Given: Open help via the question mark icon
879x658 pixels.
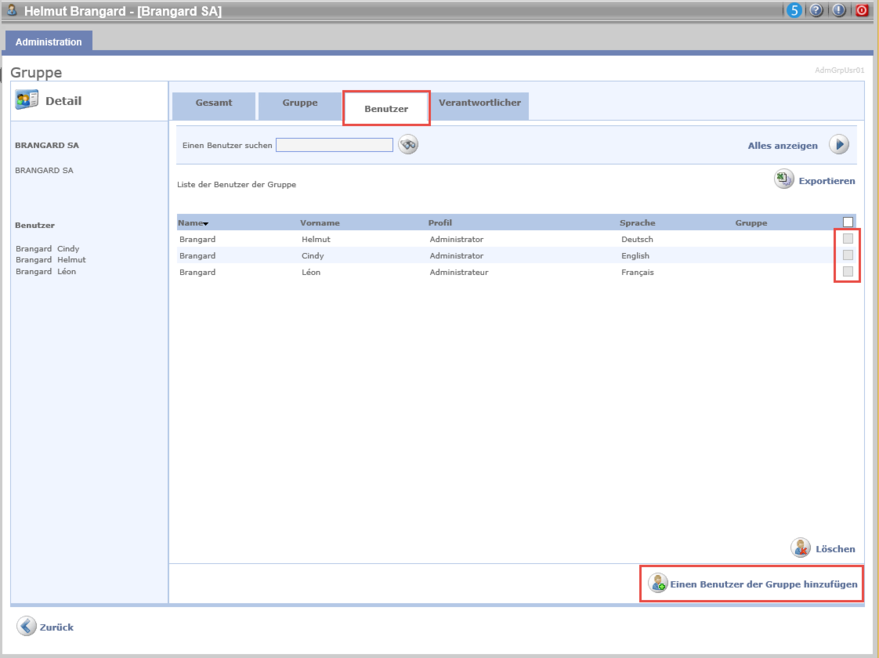Looking at the screenshot, I should (817, 11).
